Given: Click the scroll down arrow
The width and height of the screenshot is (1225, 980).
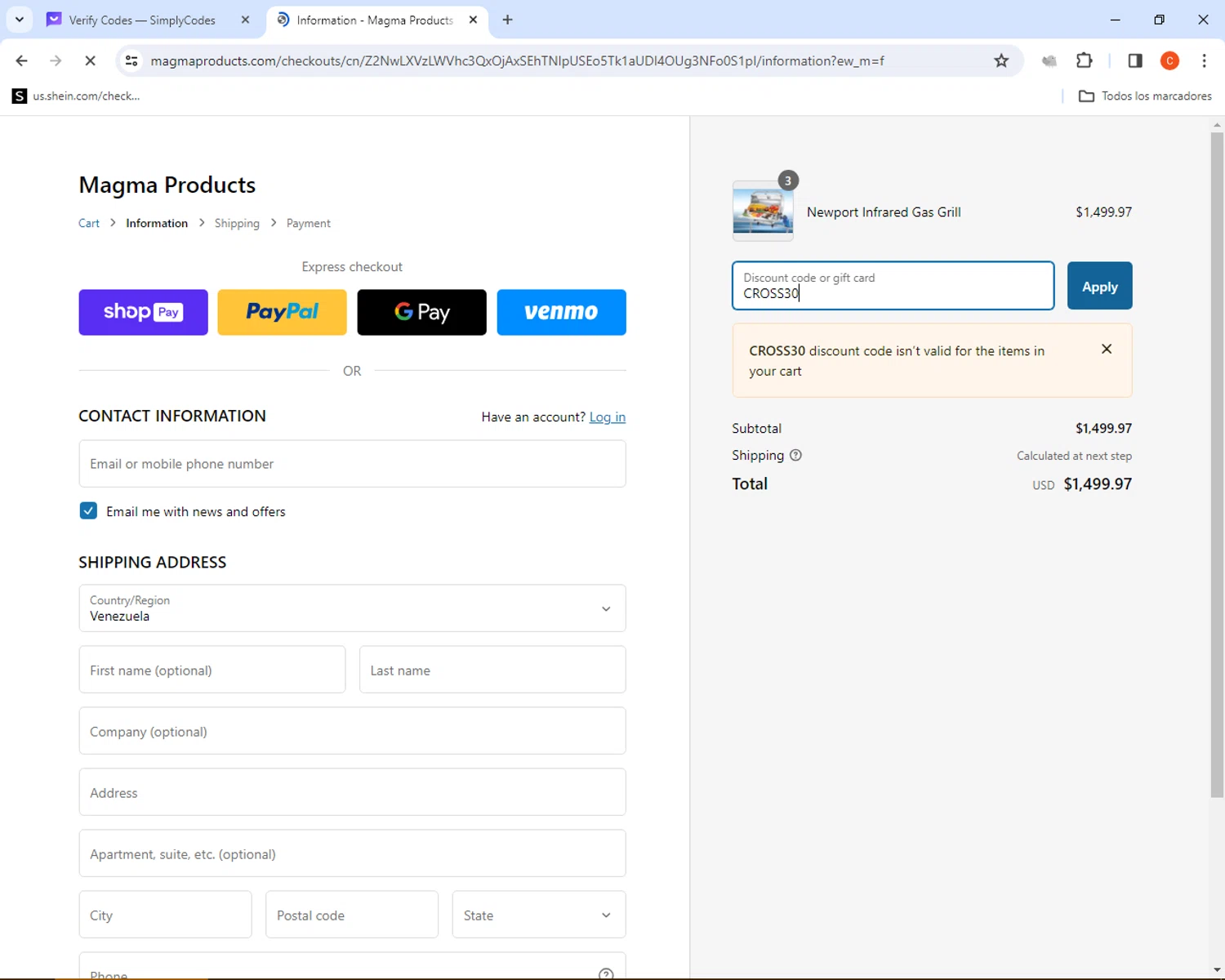Looking at the screenshot, I should coord(1217,970).
